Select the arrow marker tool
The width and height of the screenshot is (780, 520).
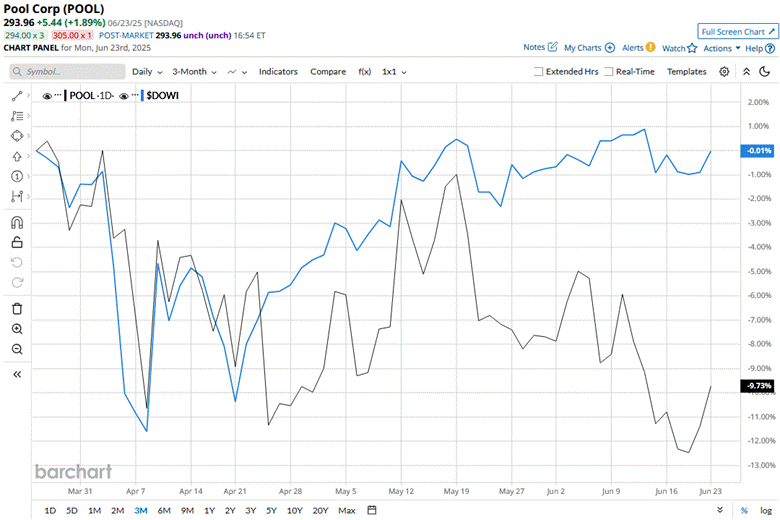(17, 156)
